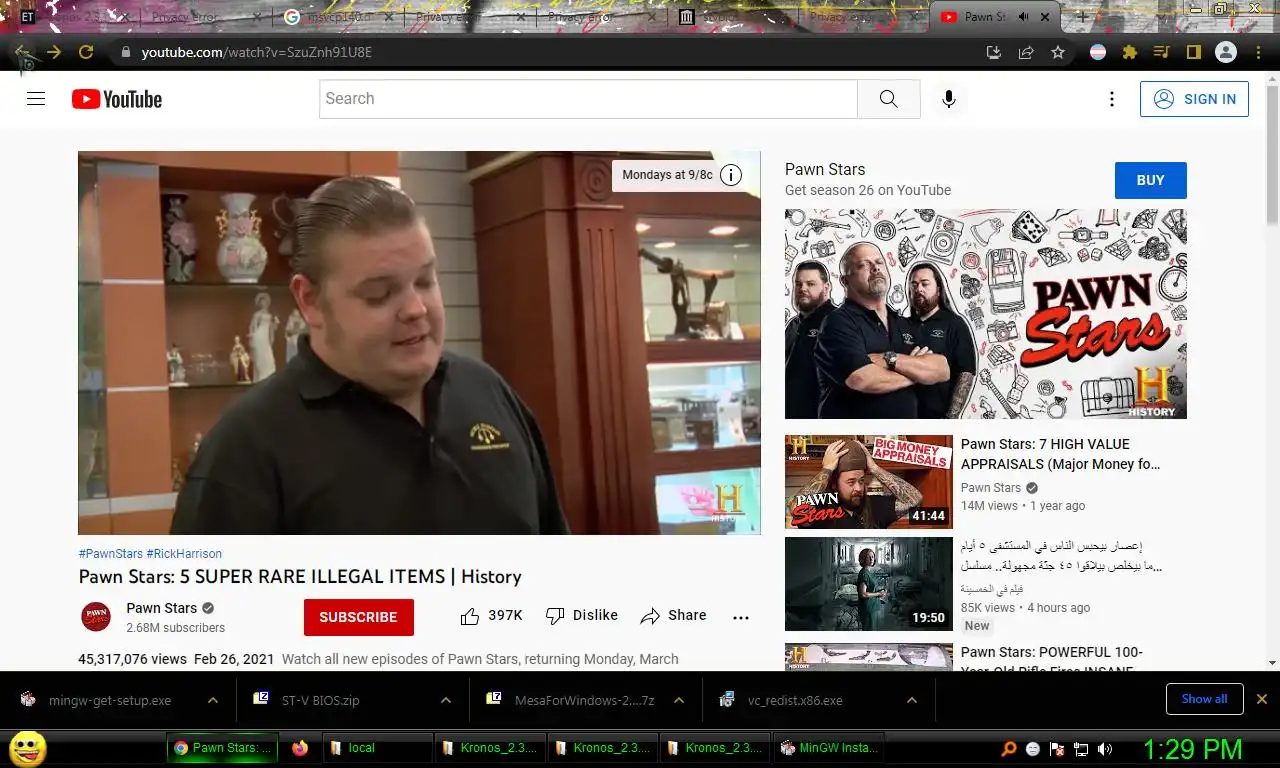
Task: Share the video with arrow icon
Action: tap(673, 616)
